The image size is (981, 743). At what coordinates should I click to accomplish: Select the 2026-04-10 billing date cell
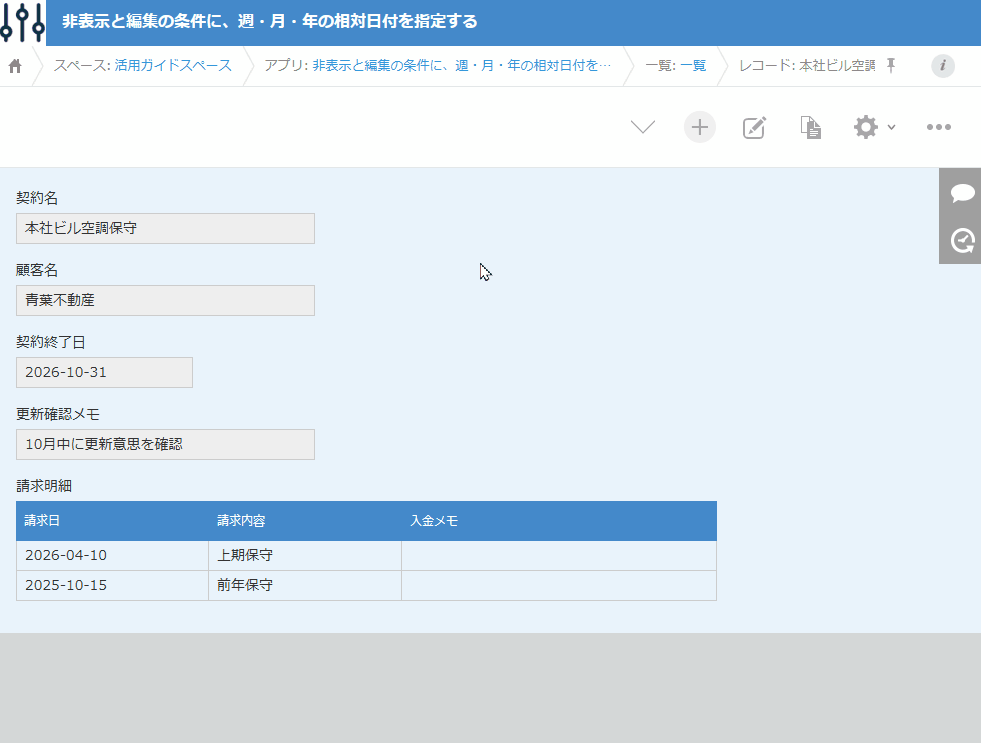(x=113, y=555)
